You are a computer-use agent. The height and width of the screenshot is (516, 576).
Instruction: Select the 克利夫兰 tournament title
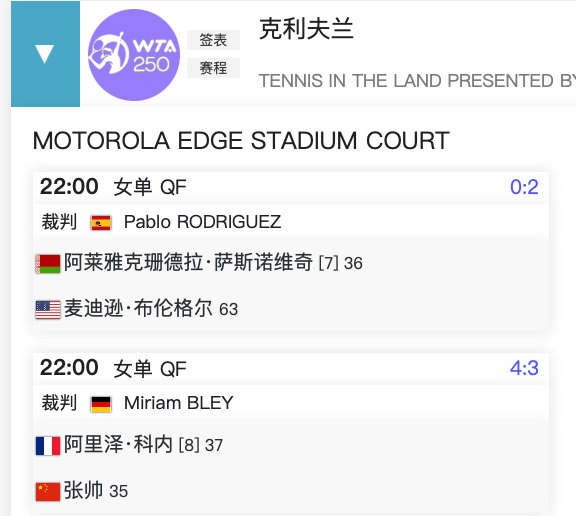306,29
